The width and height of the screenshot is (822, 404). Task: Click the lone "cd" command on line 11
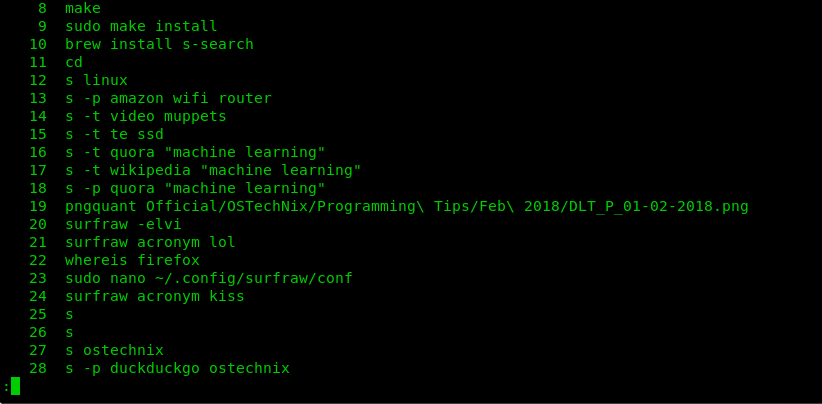[x=74, y=62]
